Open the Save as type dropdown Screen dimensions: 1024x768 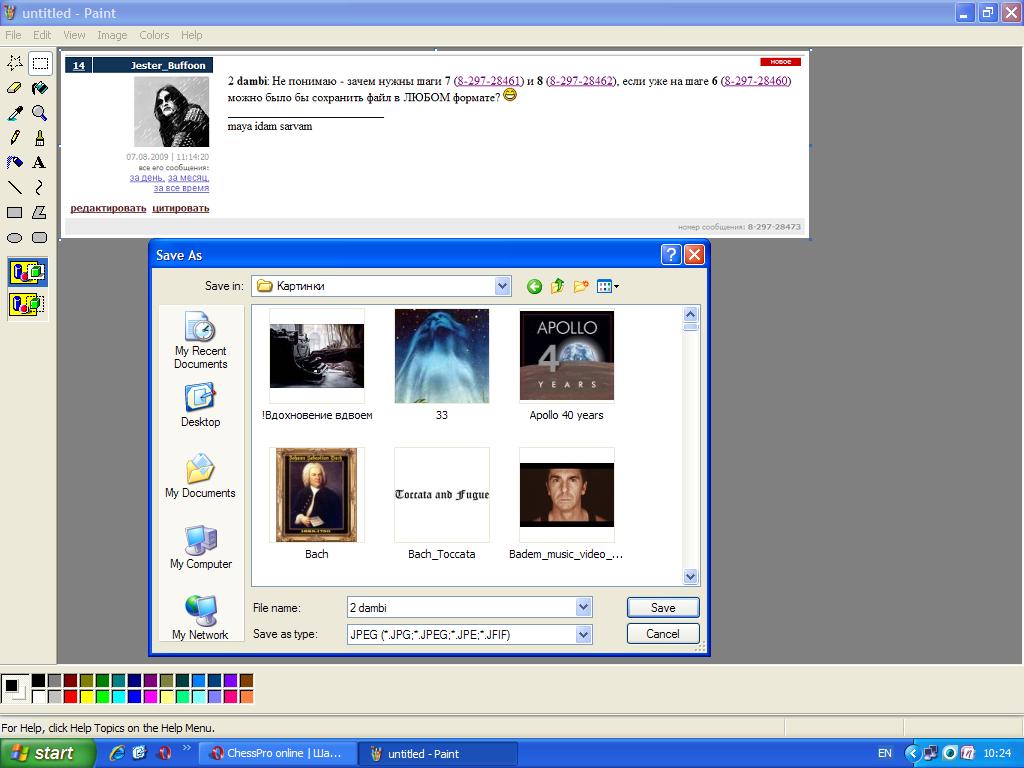pos(583,634)
